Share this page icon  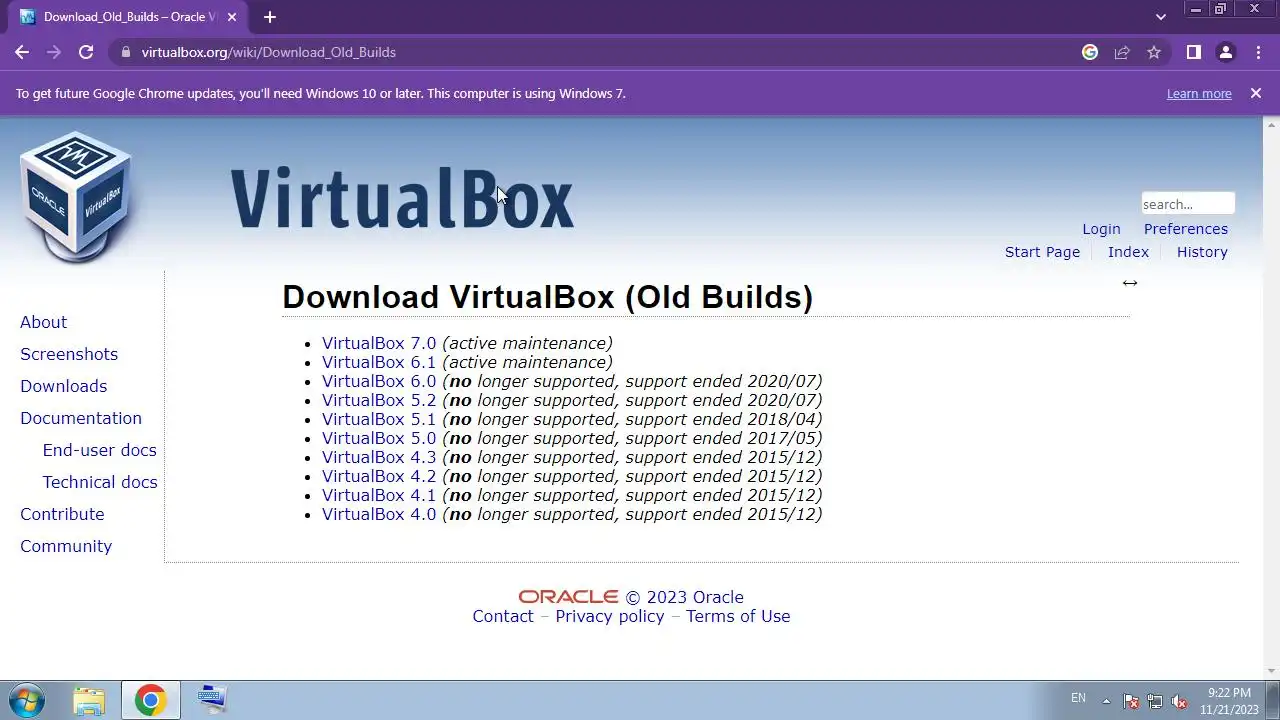pos(1122,52)
